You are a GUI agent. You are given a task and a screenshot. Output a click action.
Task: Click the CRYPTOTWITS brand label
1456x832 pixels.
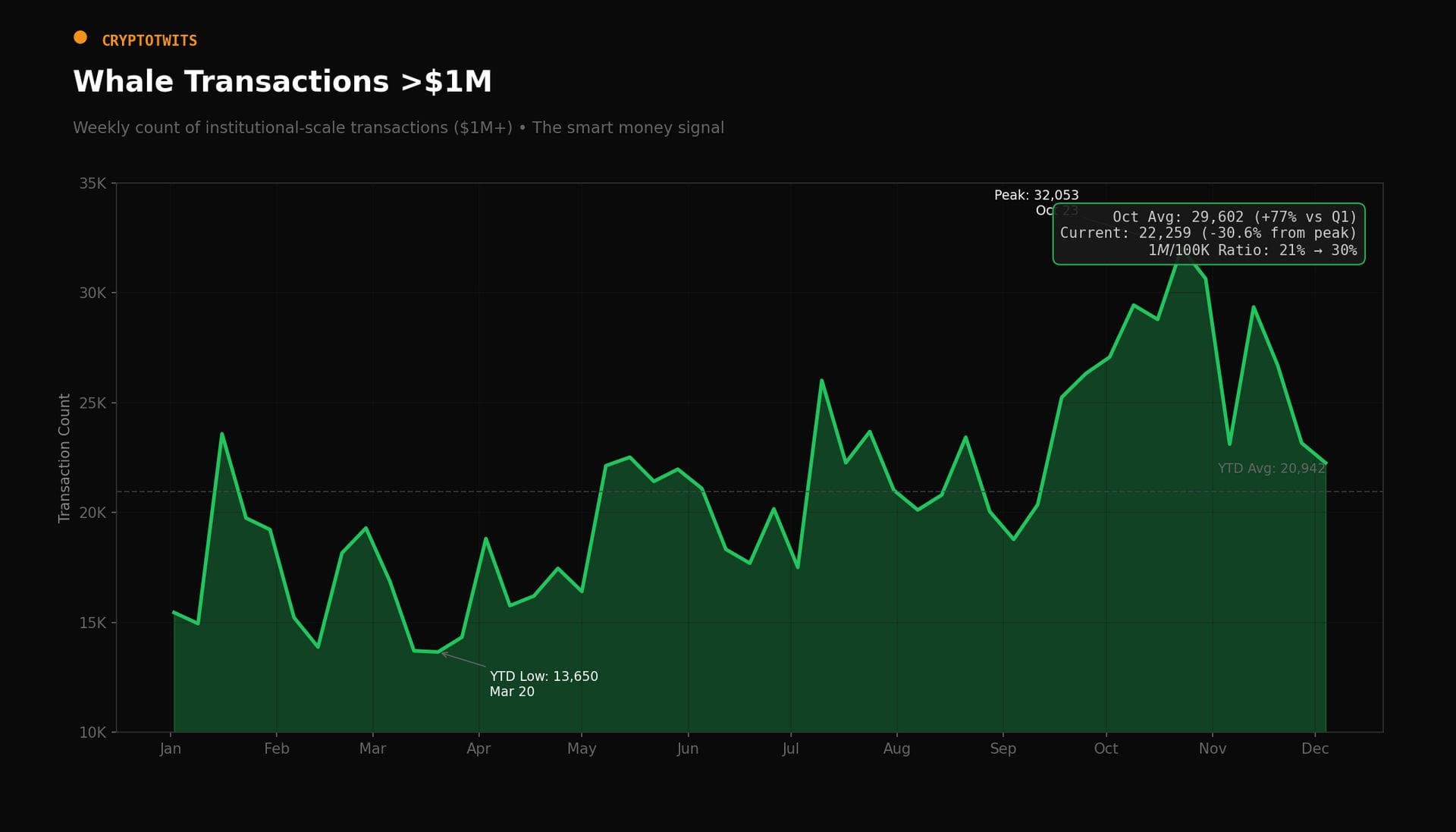[149, 41]
